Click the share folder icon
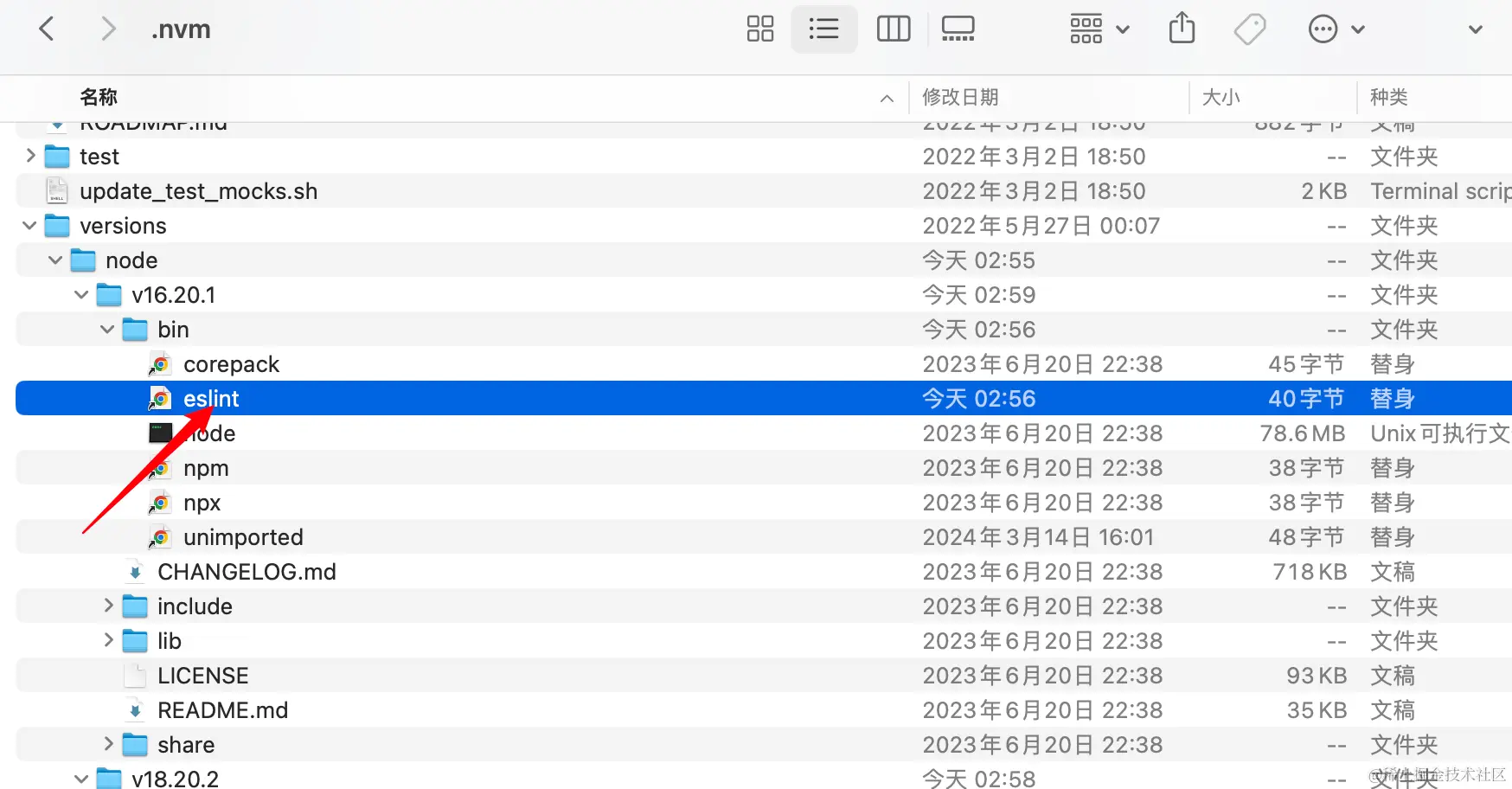Viewport: 1512px width, 789px height. 135,745
